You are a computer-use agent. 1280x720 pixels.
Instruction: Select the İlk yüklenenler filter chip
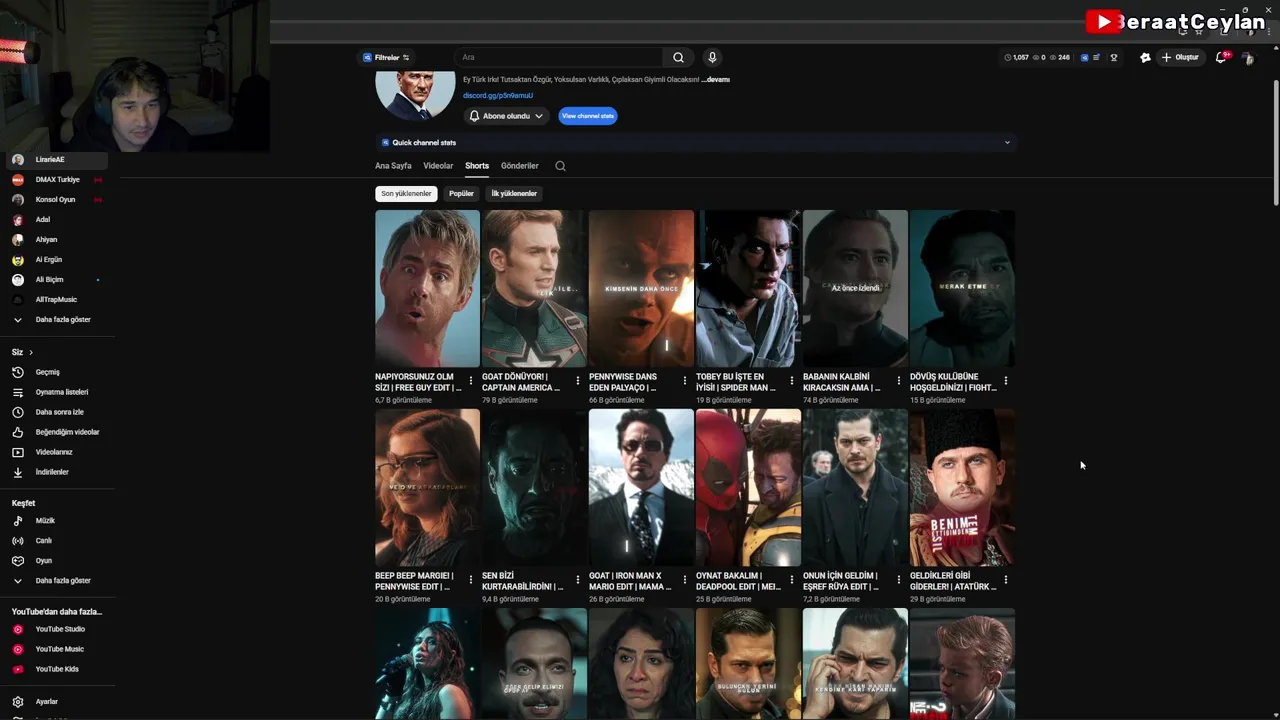(x=514, y=193)
